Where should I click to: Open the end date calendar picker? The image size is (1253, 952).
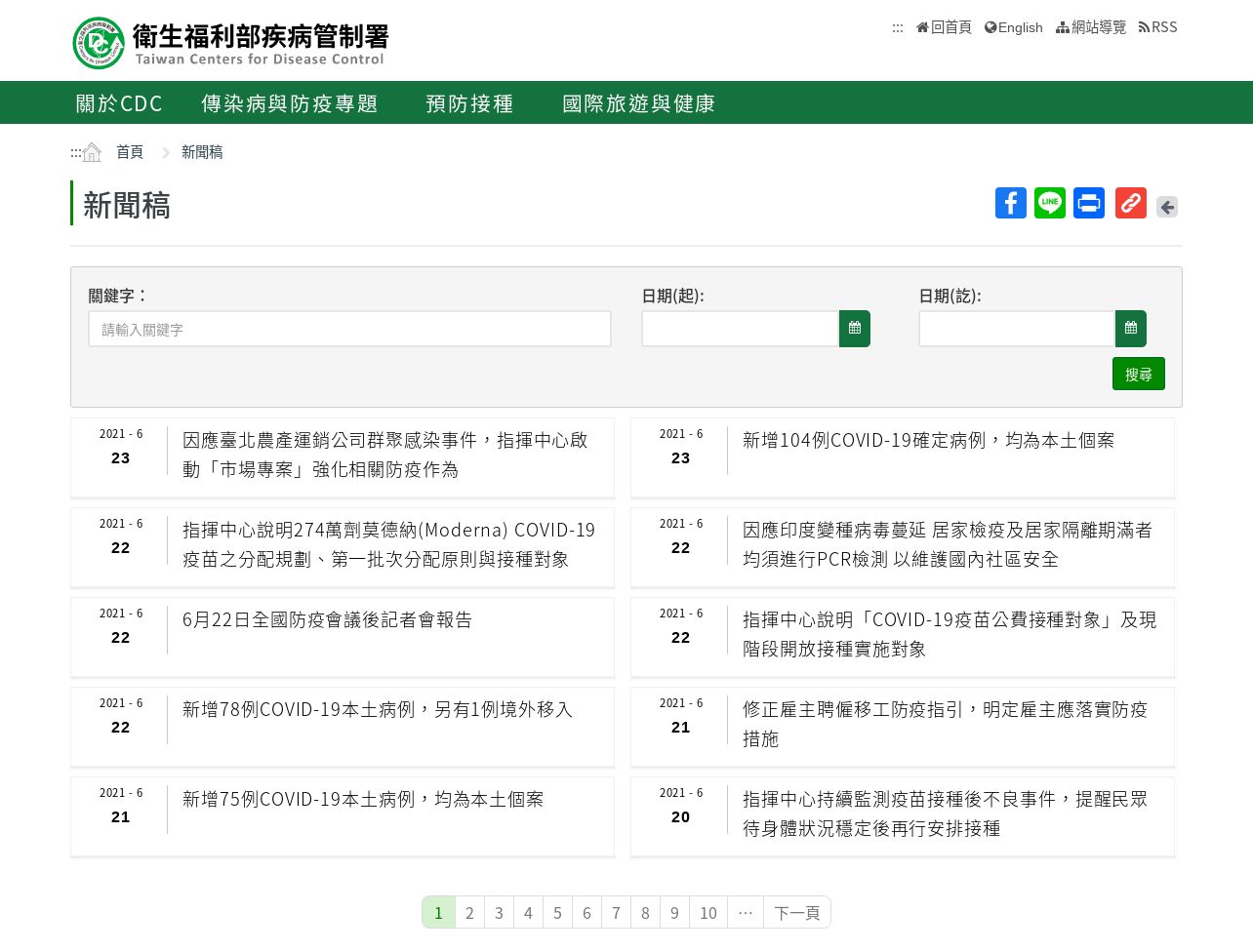[x=1131, y=329]
